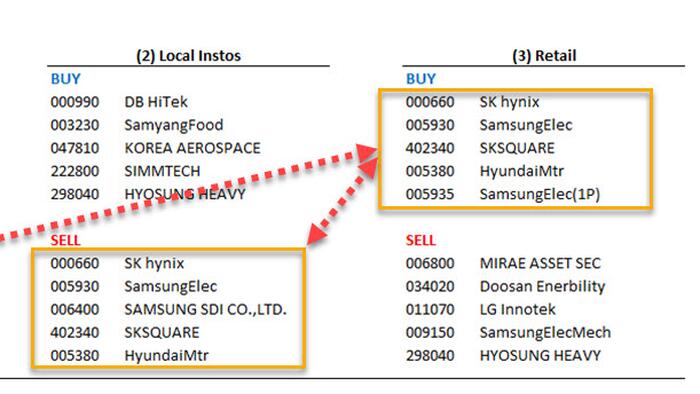Click code 005380 in Retail BUY list
This screenshot has width=700, height=394.
430,172
